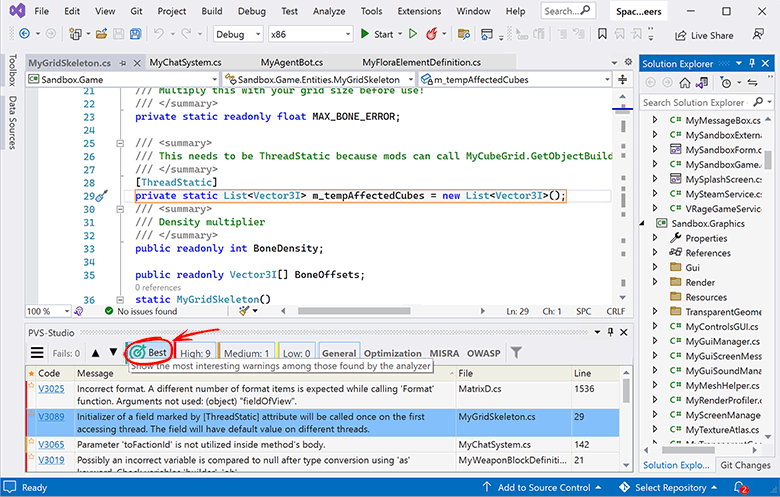
Task: Open the Debug configuration dropdown
Action: pos(238,34)
